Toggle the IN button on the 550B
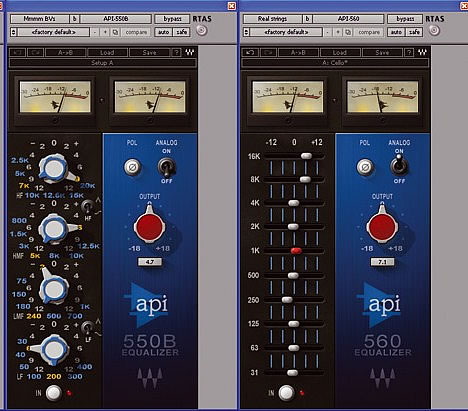 [53, 393]
